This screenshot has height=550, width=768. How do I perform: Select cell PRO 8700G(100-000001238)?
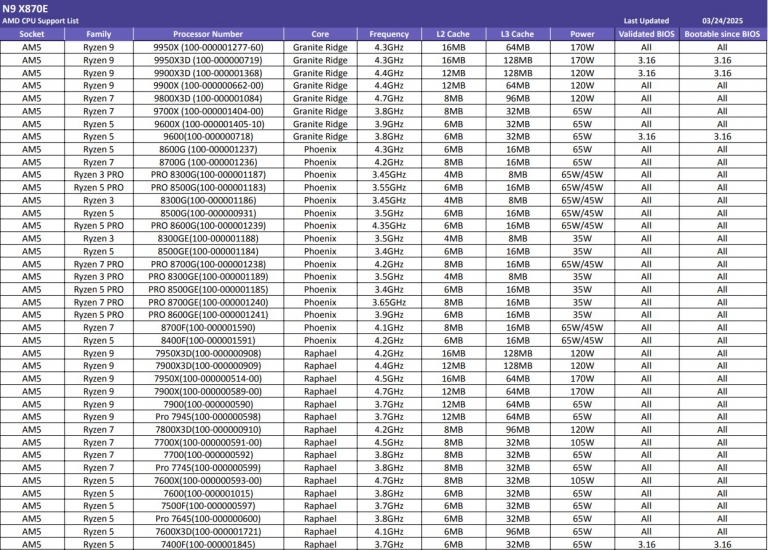pyautogui.click(x=208, y=264)
